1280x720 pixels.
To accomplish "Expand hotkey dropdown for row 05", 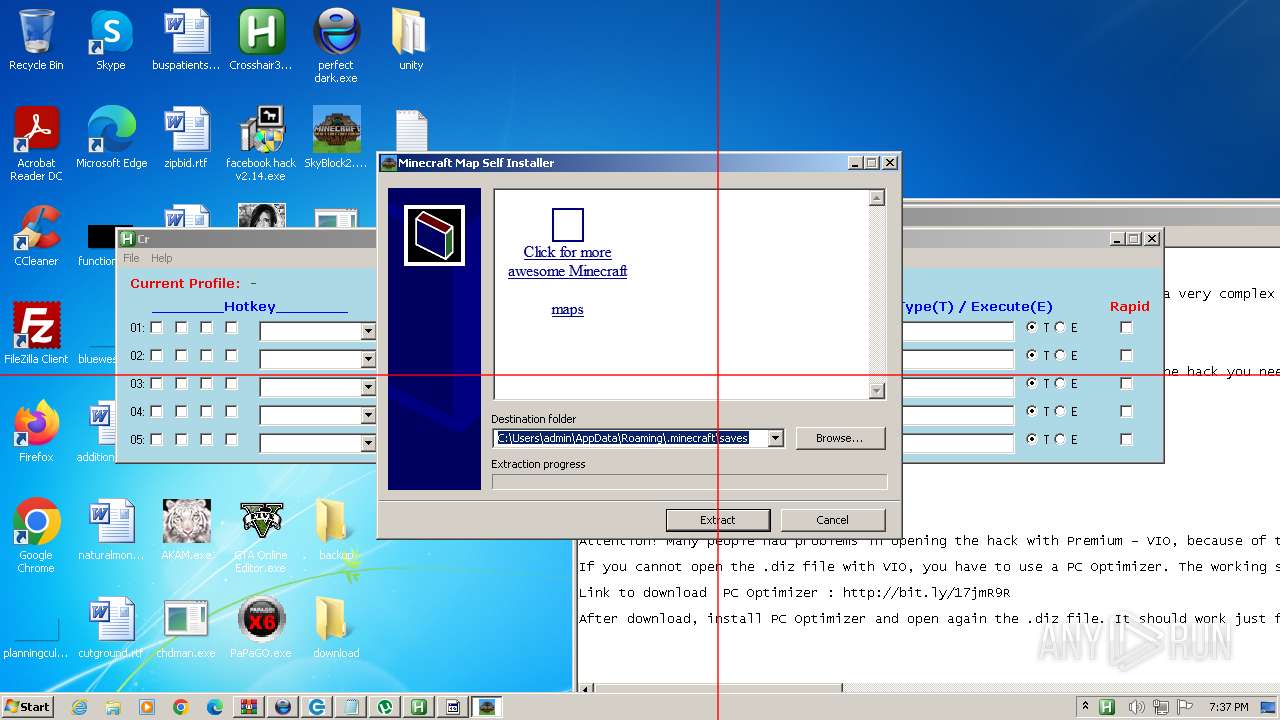I will 367,443.
